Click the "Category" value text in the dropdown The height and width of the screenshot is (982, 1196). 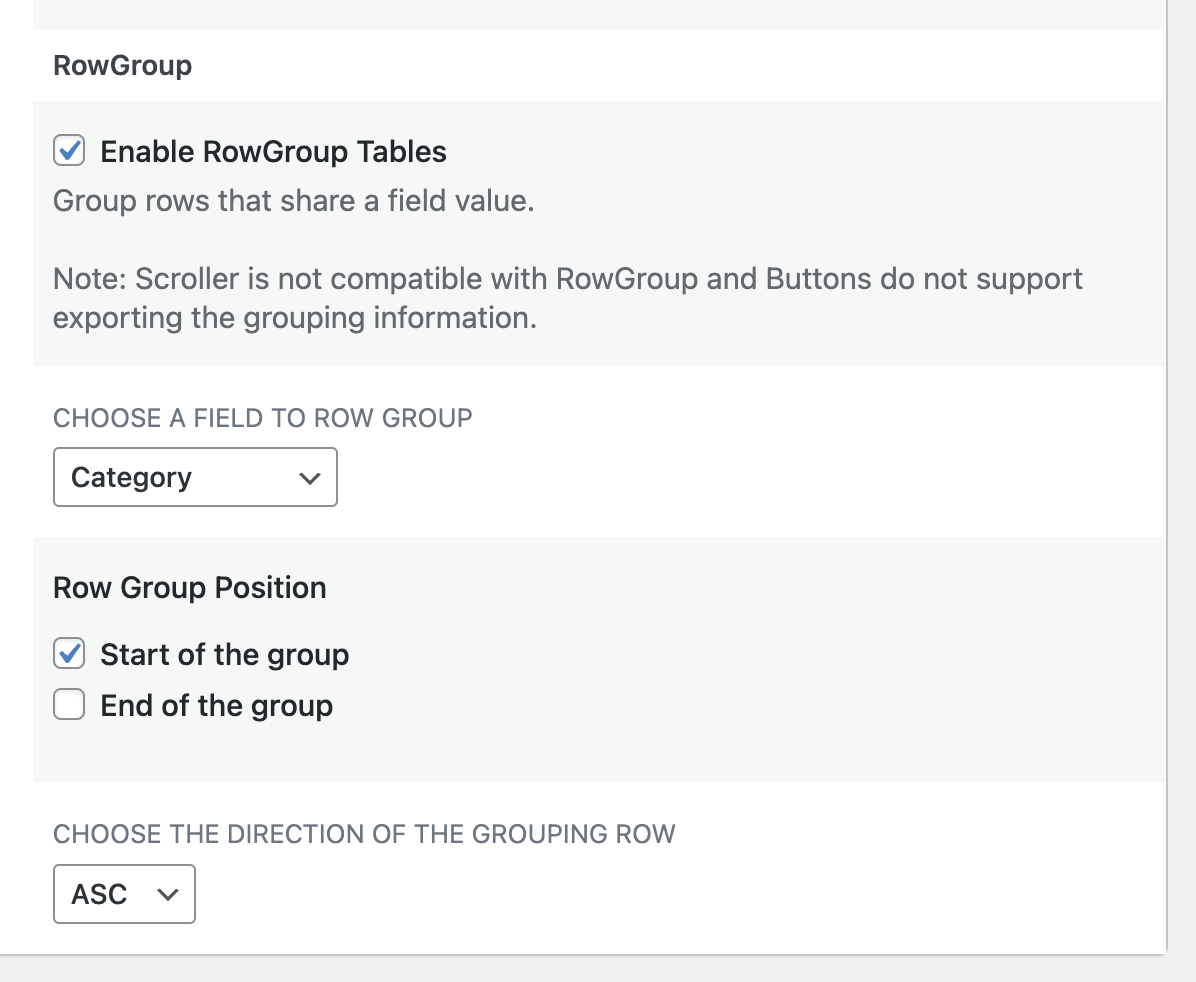pyautogui.click(x=131, y=478)
